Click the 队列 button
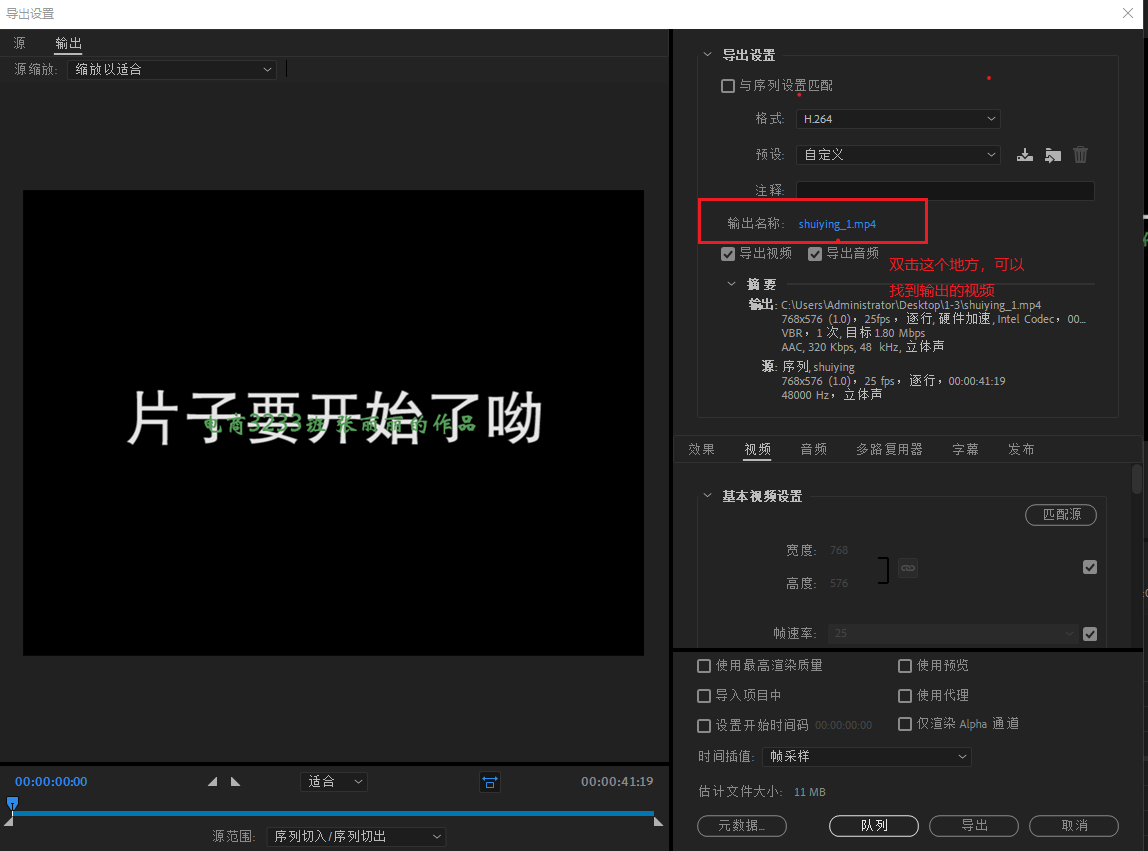This screenshot has height=851, width=1148. coord(873,826)
